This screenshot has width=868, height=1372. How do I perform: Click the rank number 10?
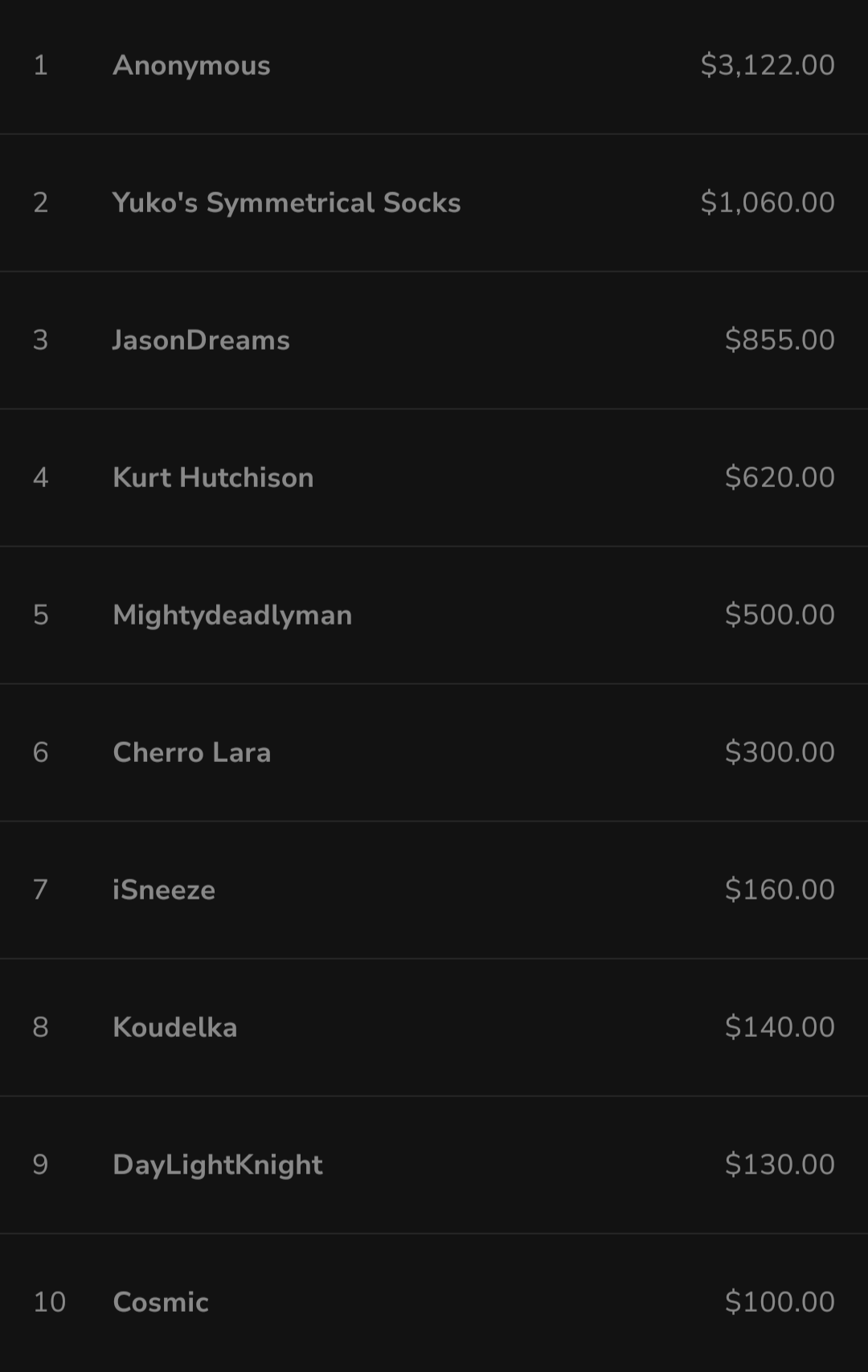click(49, 1302)
